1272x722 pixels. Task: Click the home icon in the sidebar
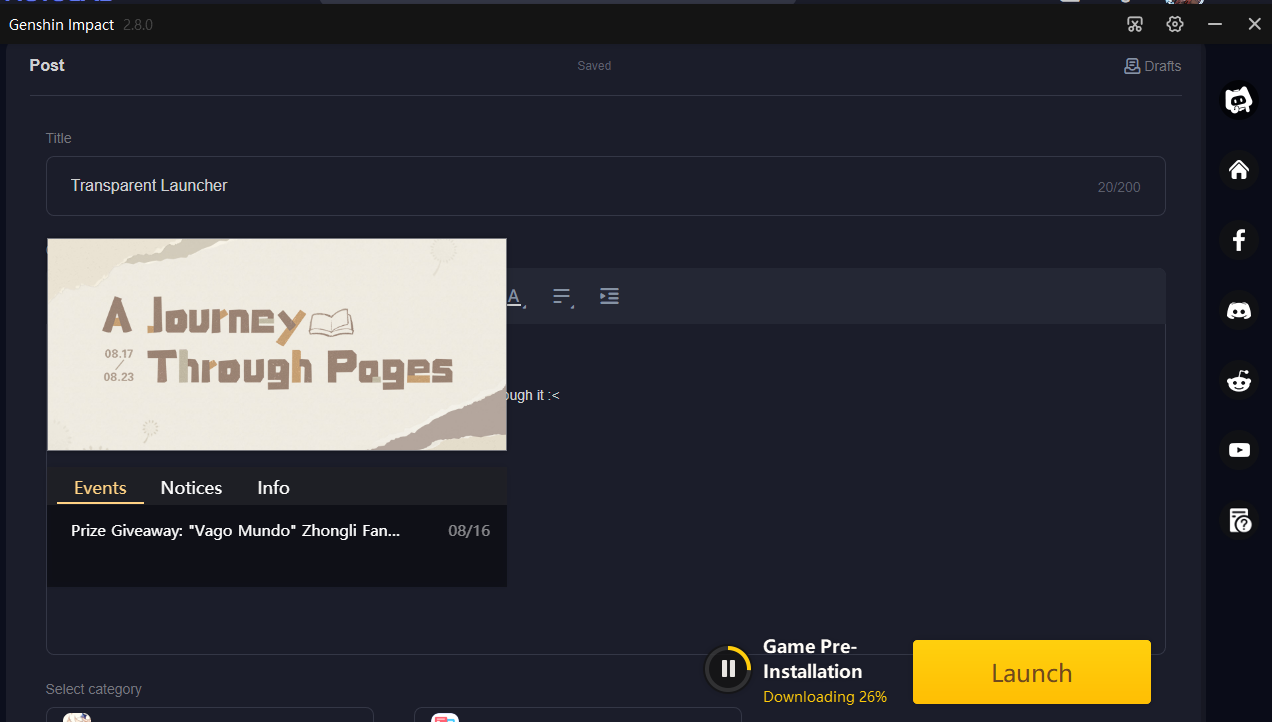point(1239,170)
